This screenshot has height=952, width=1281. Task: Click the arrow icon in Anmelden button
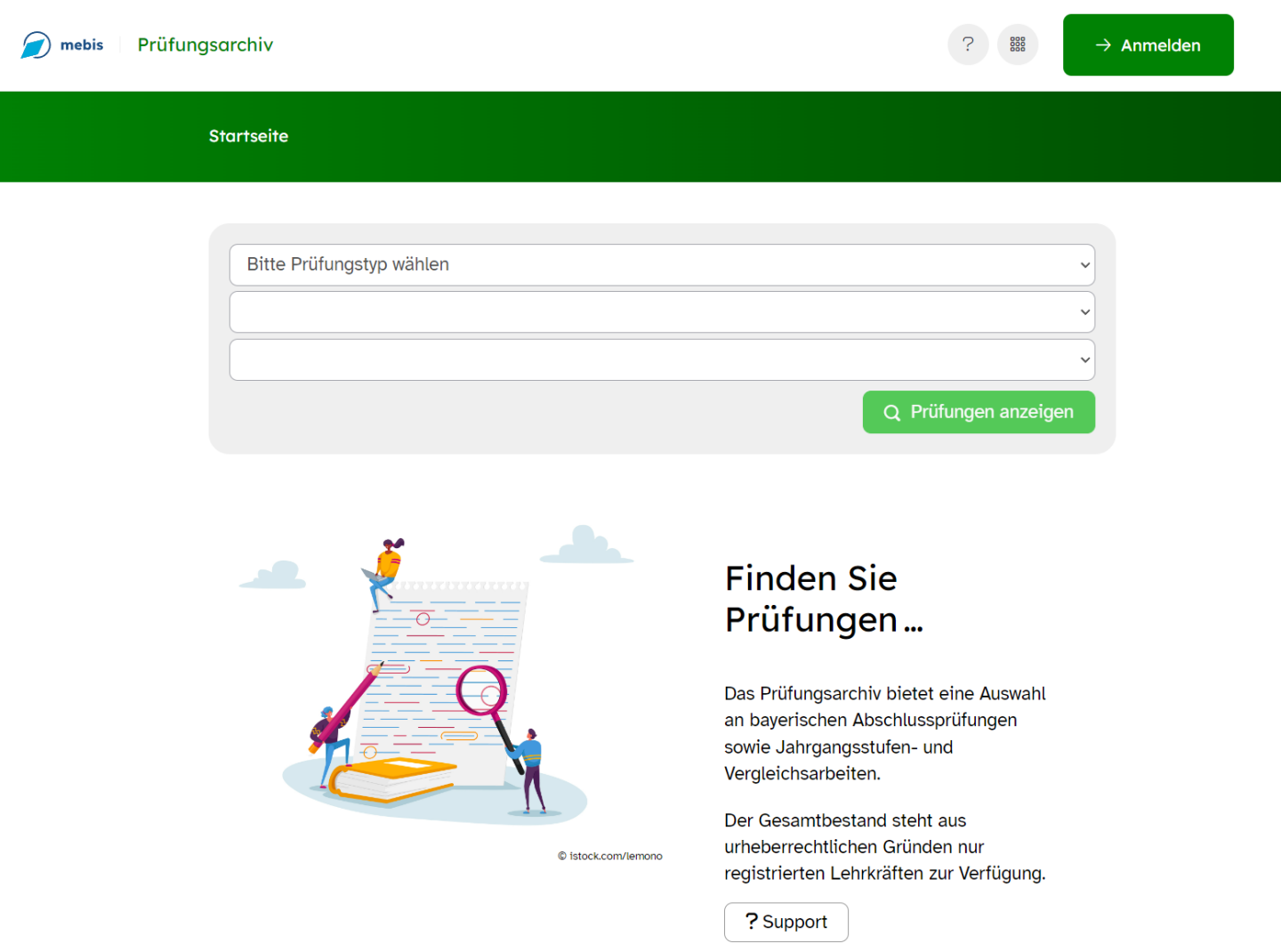click(1103, 44)
